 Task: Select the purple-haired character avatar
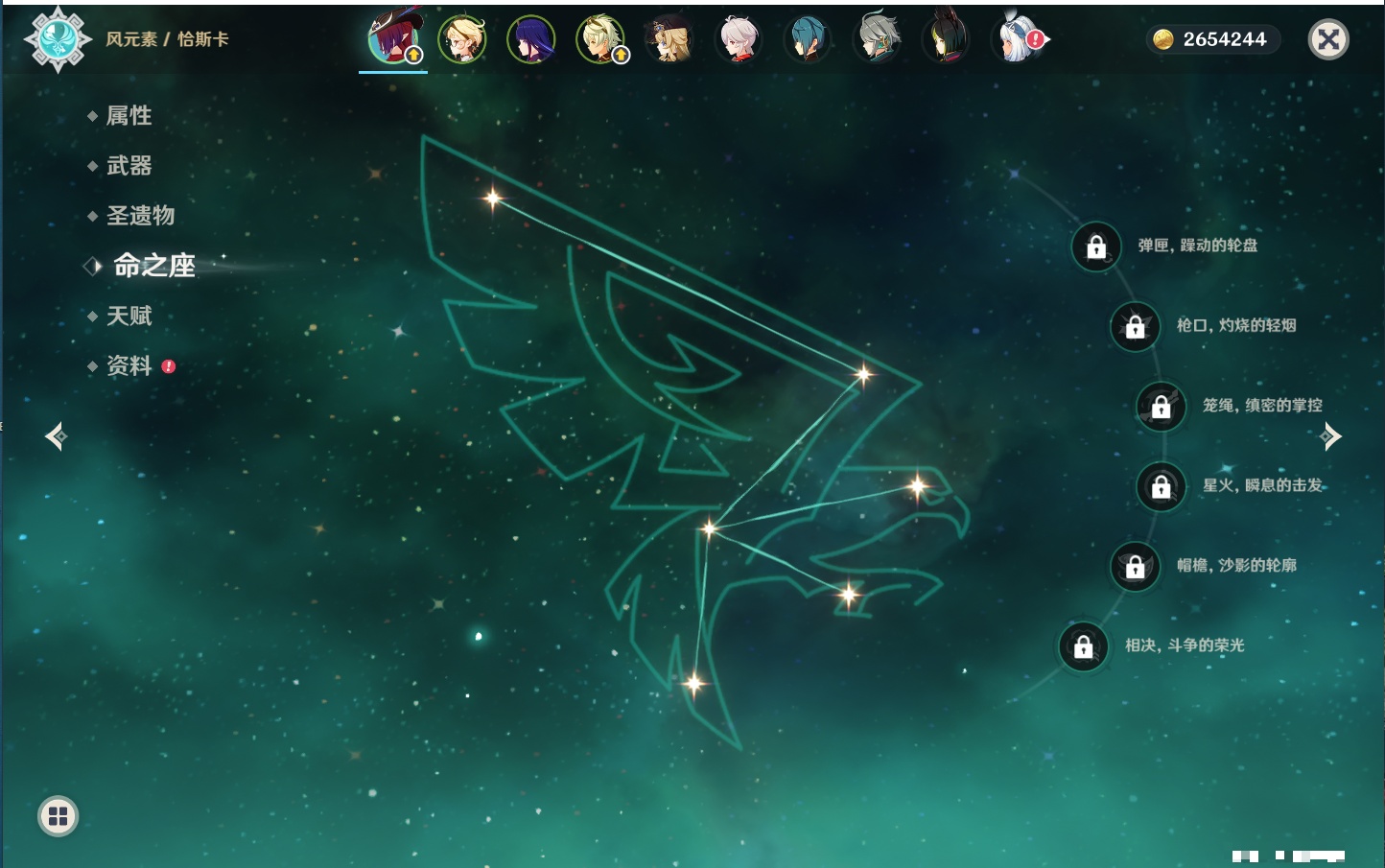coord(531,39)
